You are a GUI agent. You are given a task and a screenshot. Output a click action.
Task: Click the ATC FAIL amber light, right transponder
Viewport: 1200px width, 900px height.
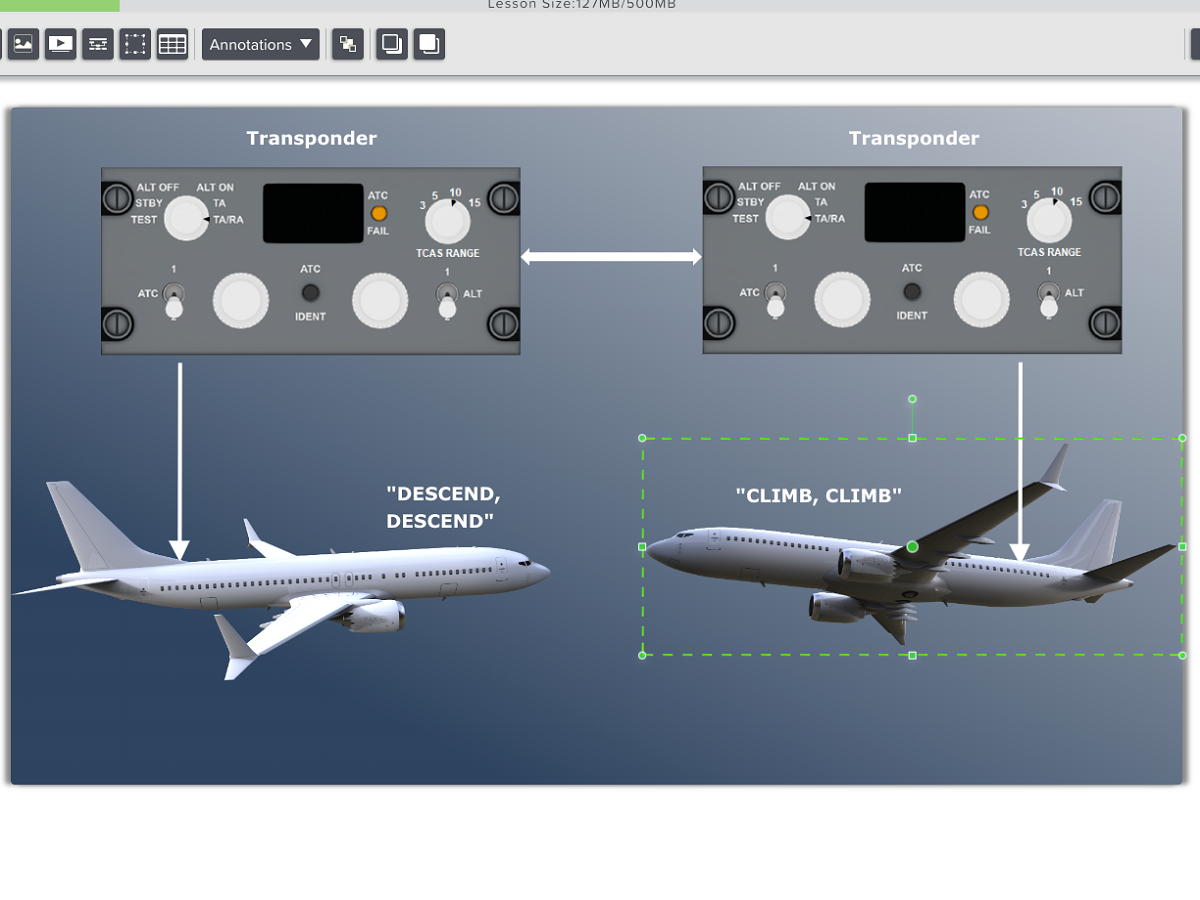coord(980,212)
